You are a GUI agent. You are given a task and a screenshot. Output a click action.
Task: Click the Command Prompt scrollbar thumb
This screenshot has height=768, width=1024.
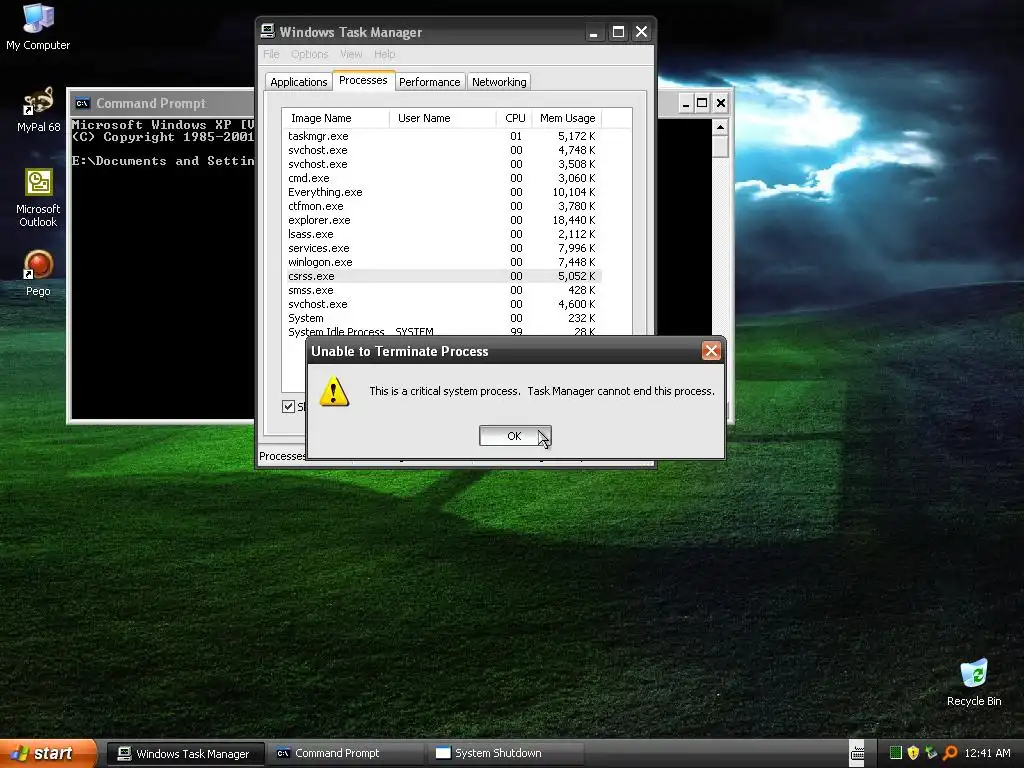[720, 146]
